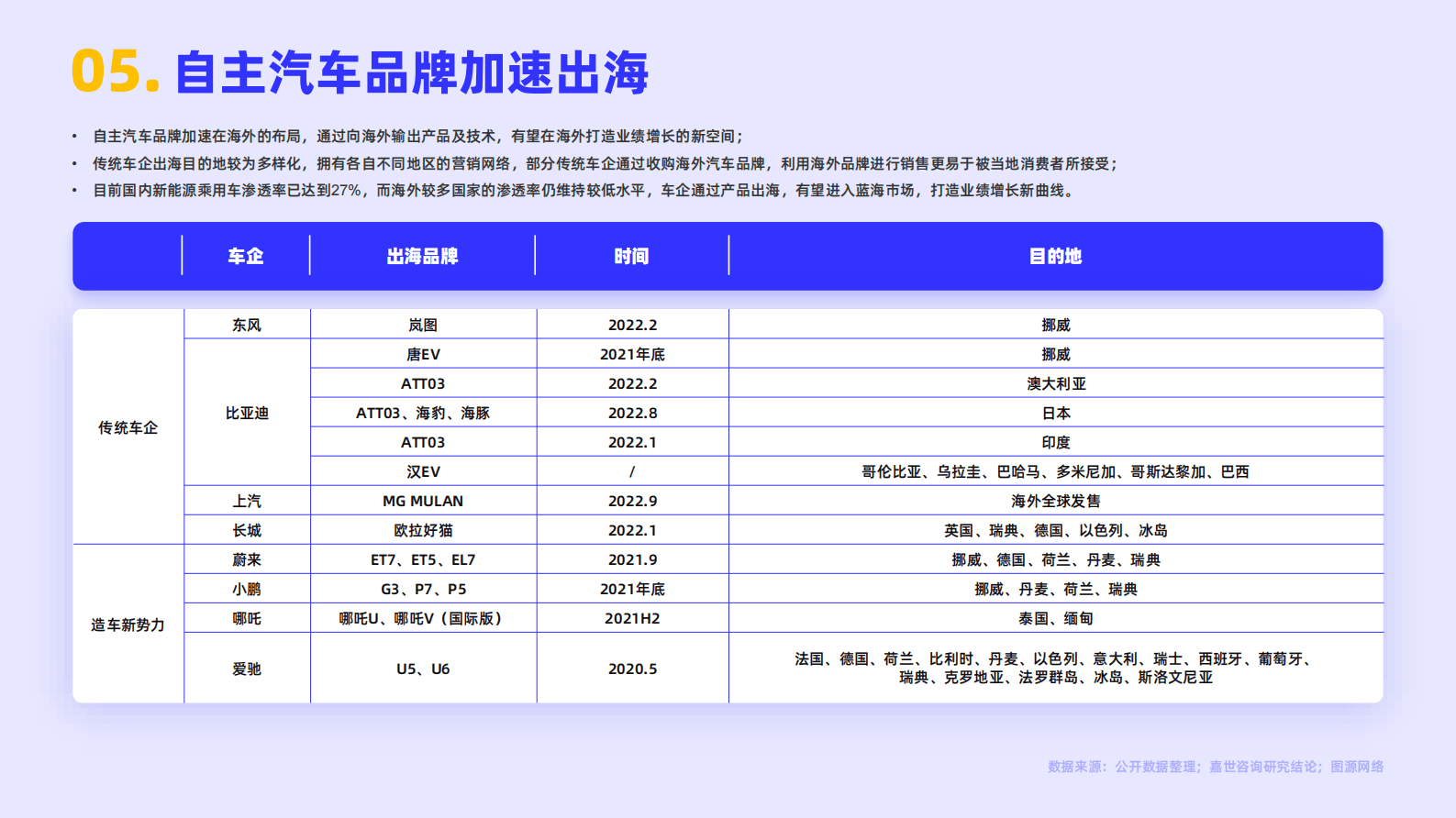Viewport: 1456px width, 818px height.
Task: Click the '2021H2' time cell
Action: (632, 618)
